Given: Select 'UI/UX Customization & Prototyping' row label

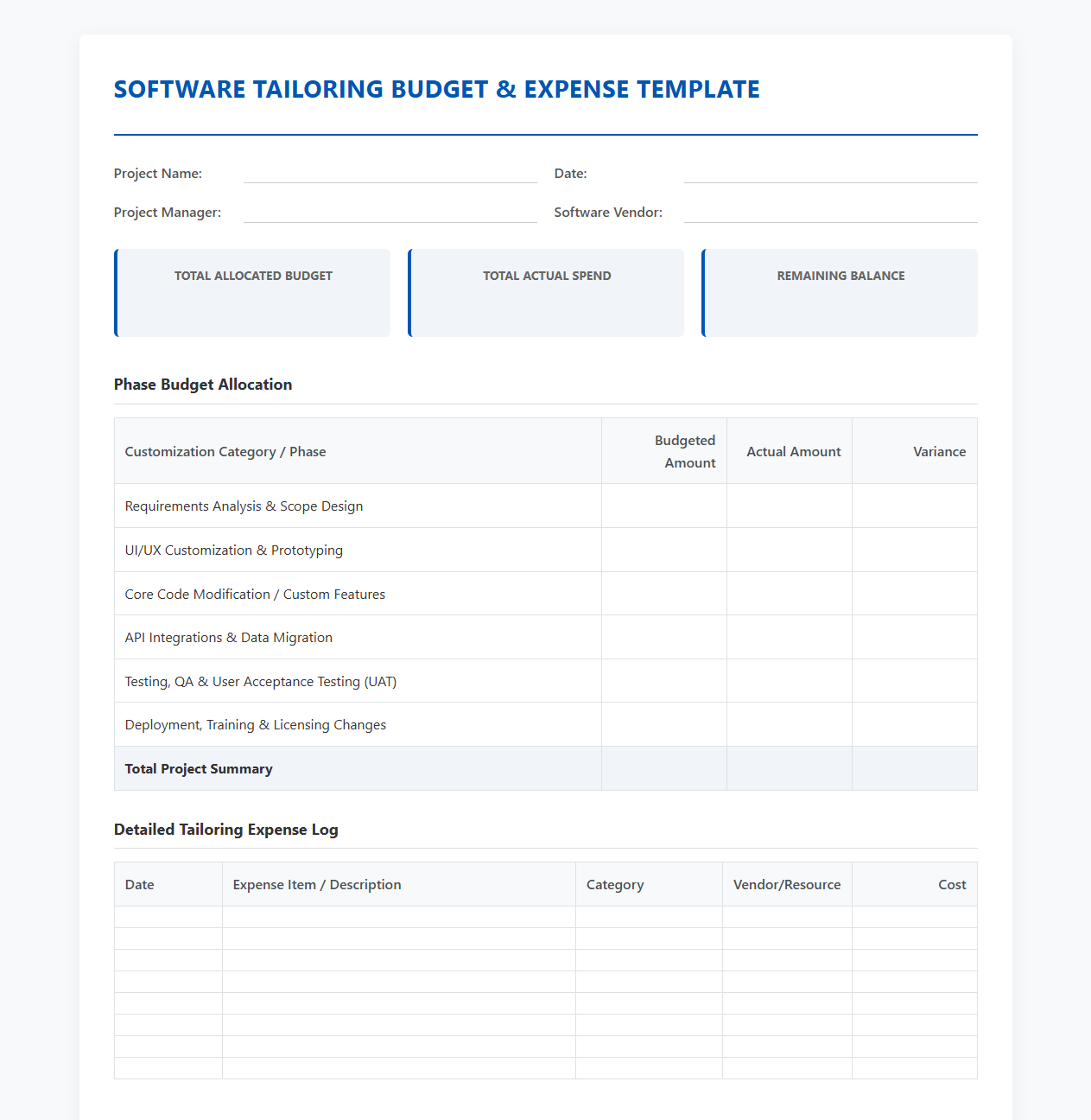Looking at the screenshot, I should [x=234, y=550].
